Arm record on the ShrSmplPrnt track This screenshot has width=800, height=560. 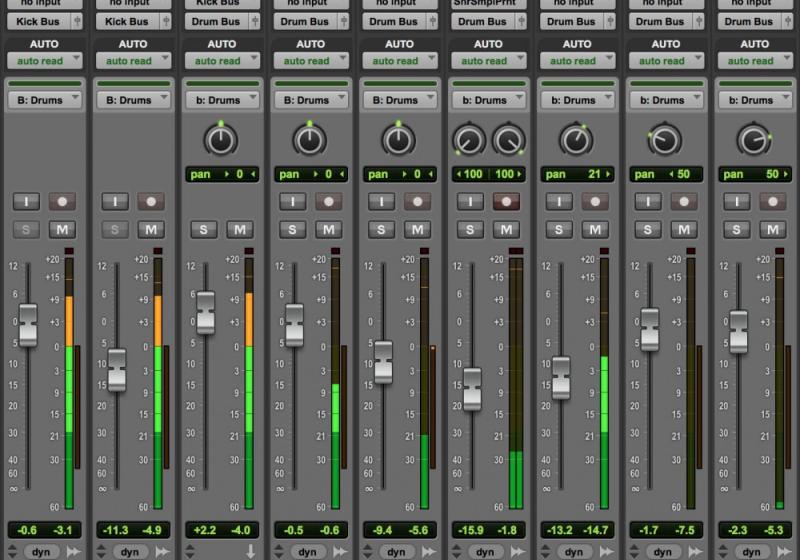507,201
